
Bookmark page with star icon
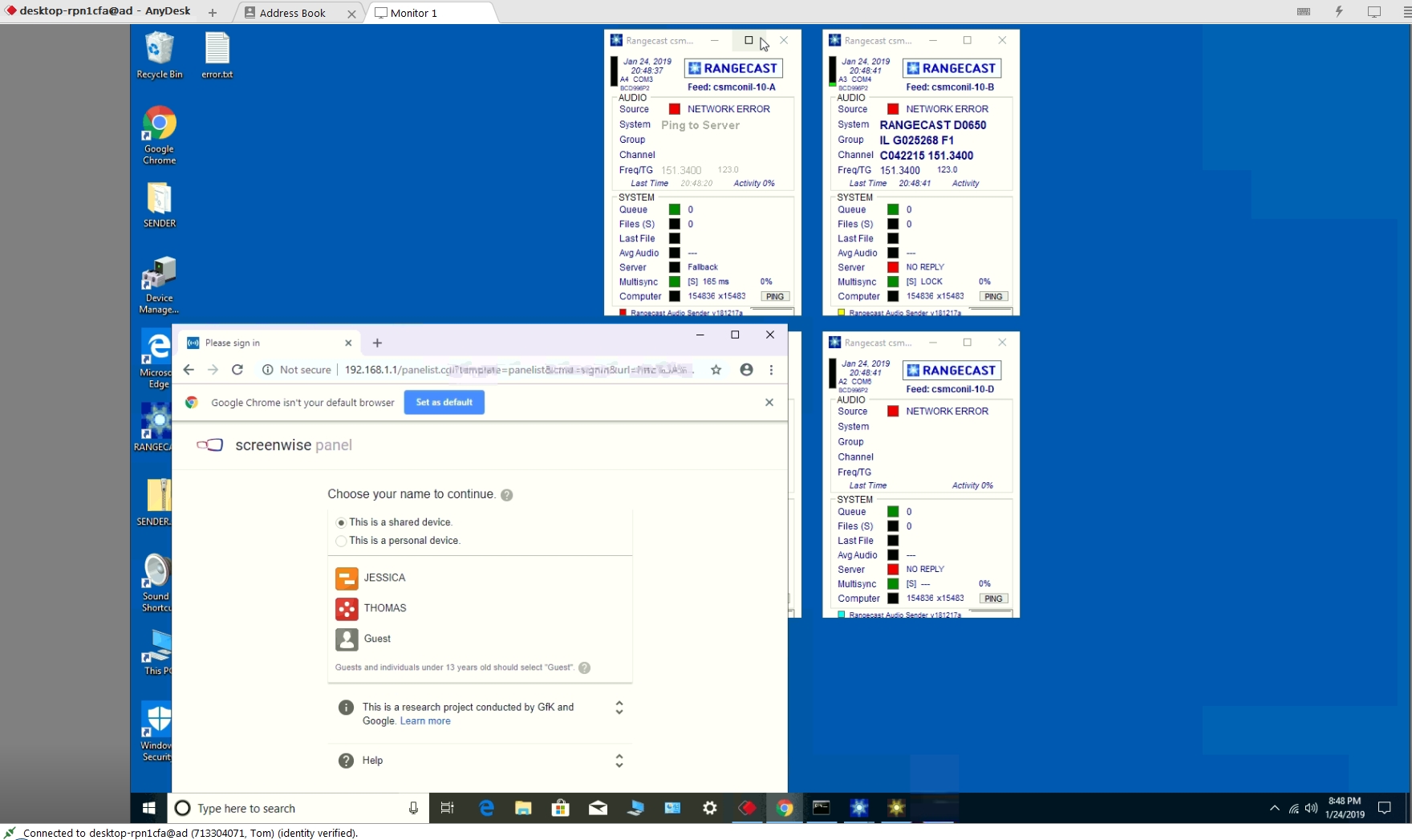(716, 370)
